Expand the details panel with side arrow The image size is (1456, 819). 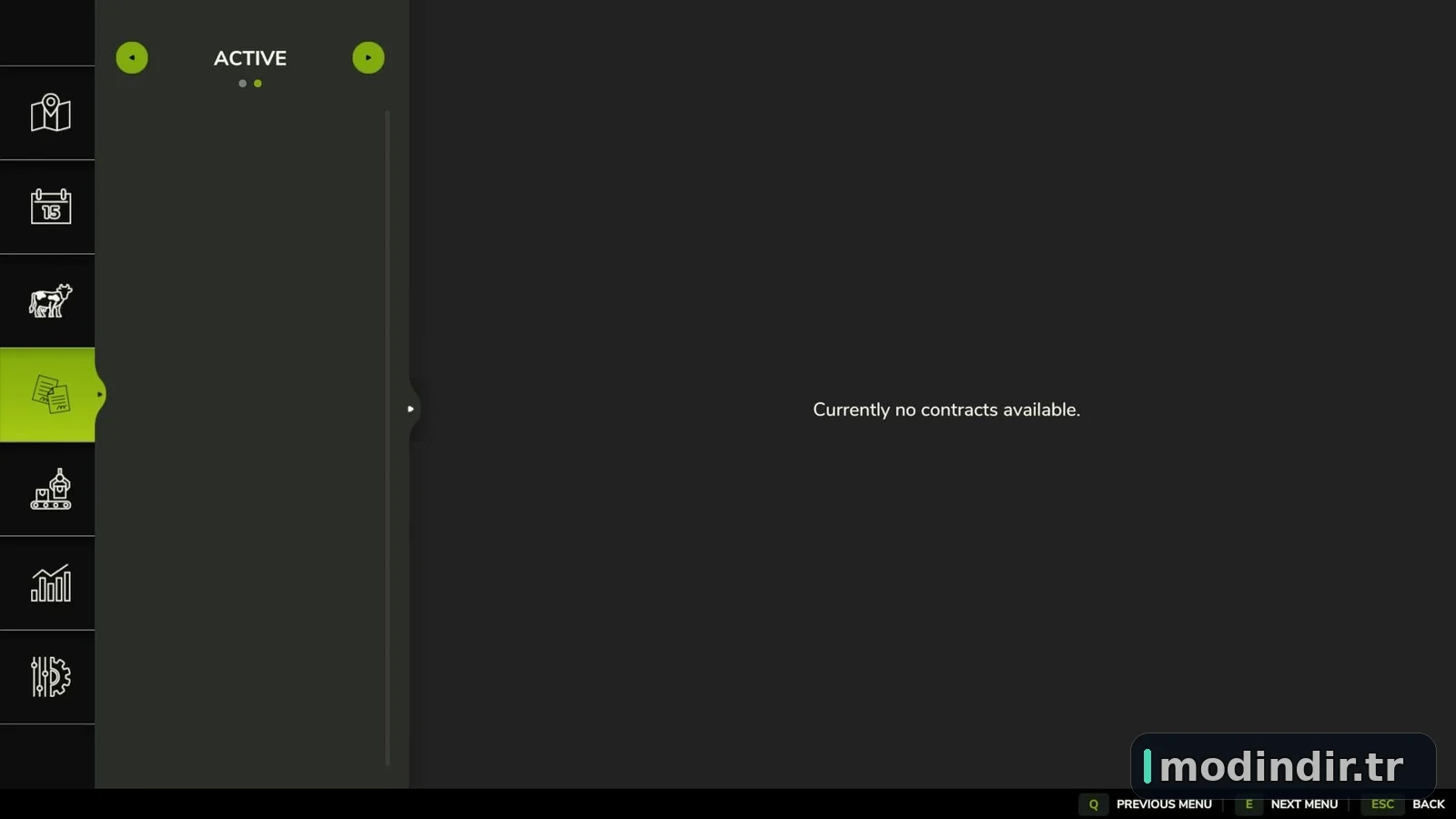click(411, 409)
